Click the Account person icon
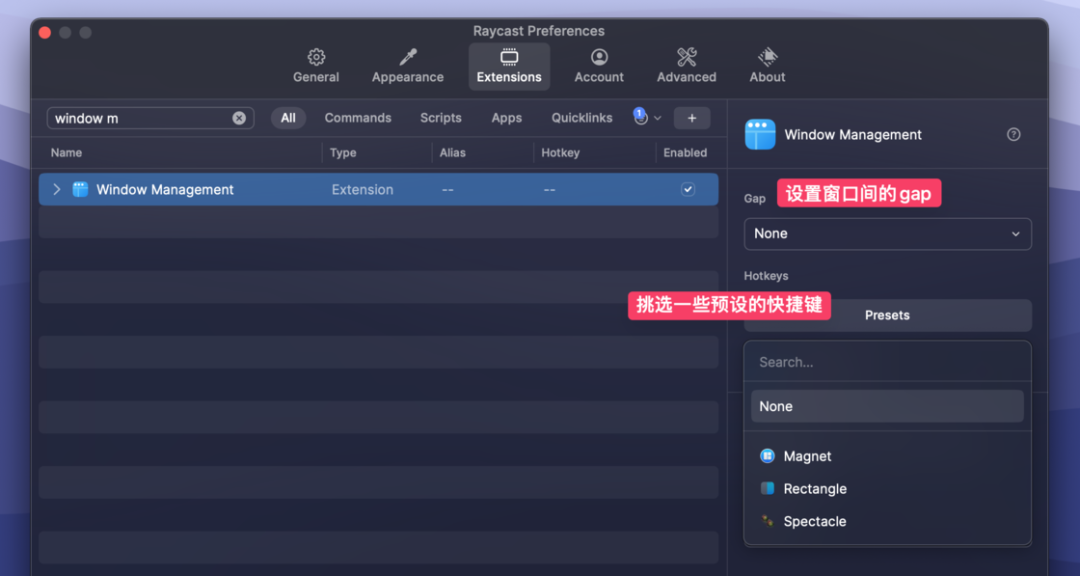This screenshot has height=576, width=1080. 599,56
